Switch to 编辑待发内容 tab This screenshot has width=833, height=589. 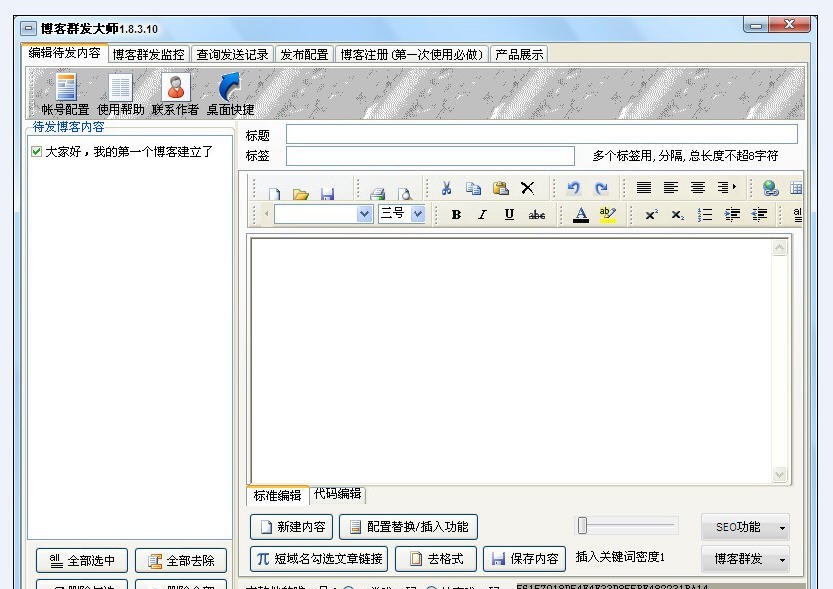pyautogui.click(x=64, y=53)
